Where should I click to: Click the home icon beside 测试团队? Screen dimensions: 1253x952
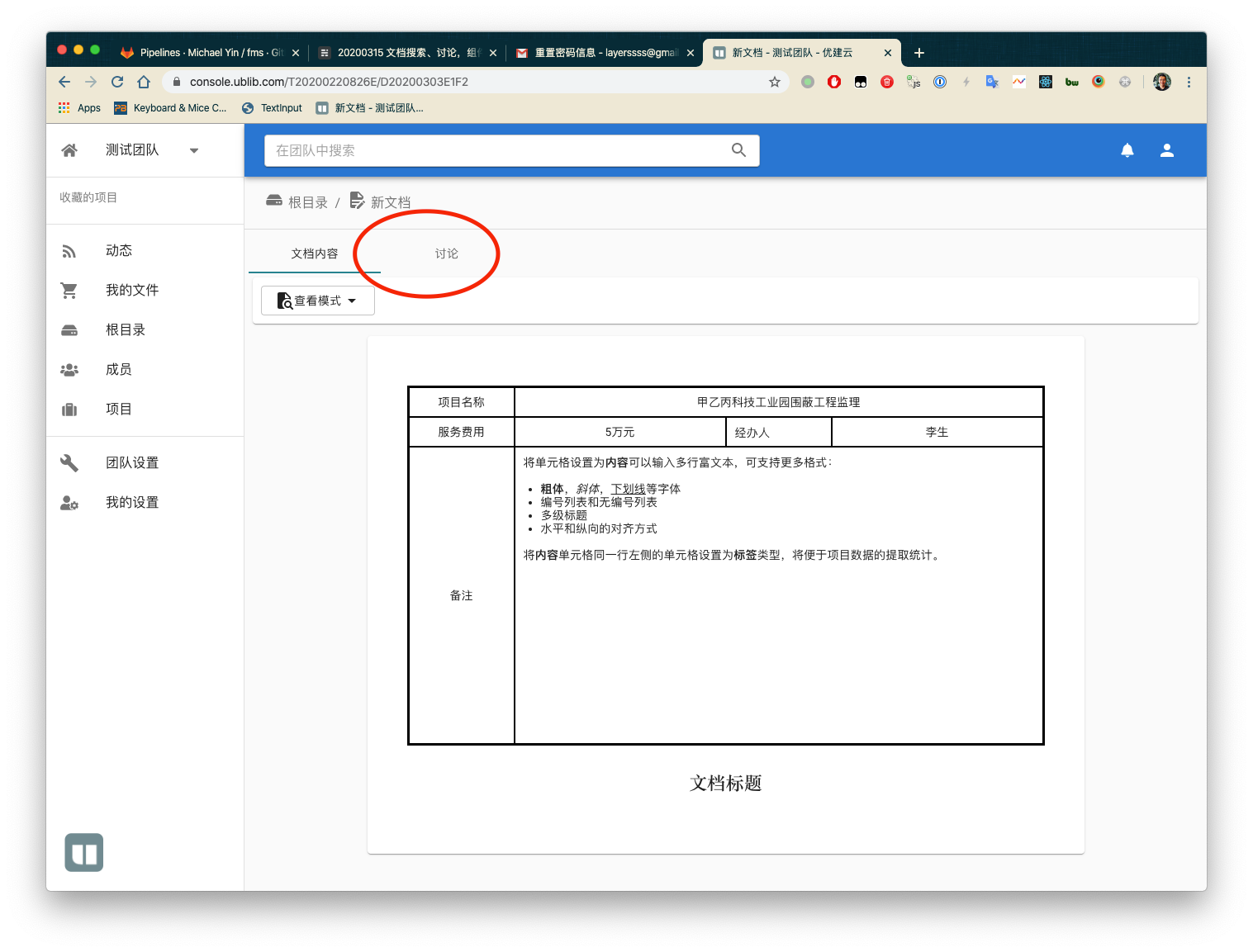[x=69, y=150]
